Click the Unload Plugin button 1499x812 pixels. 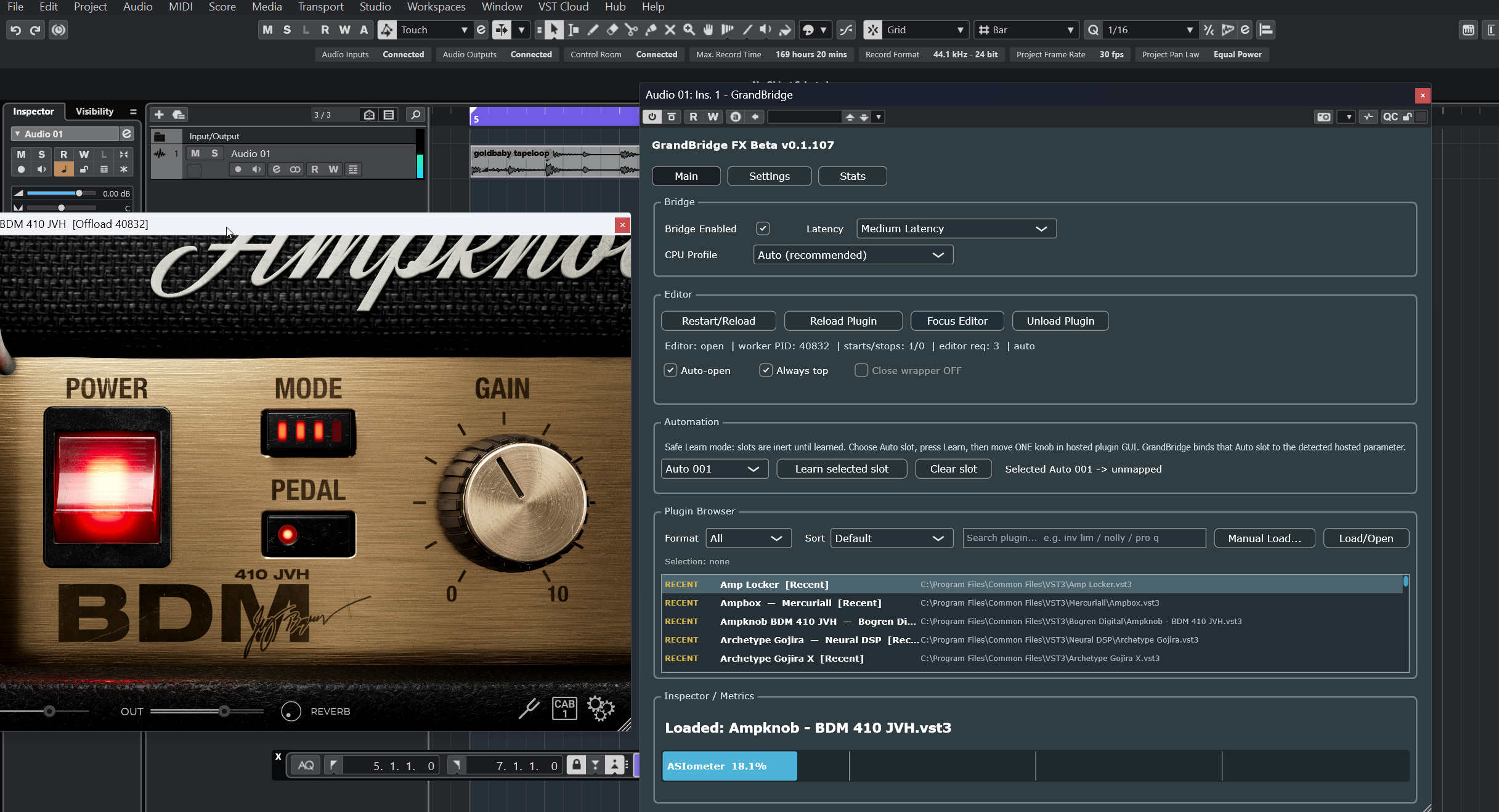[1060, 321]
